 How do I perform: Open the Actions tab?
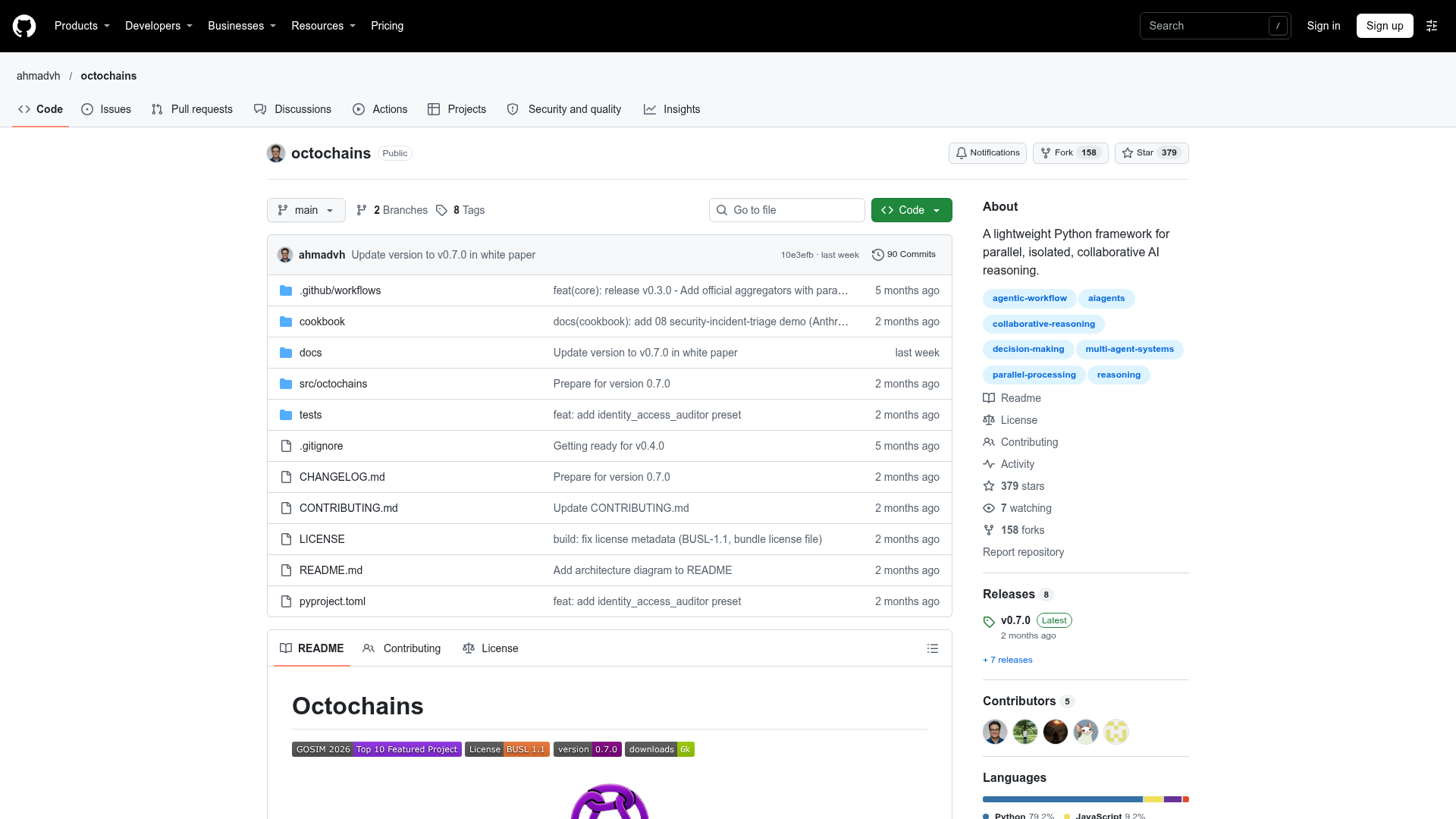coord(380,109)
